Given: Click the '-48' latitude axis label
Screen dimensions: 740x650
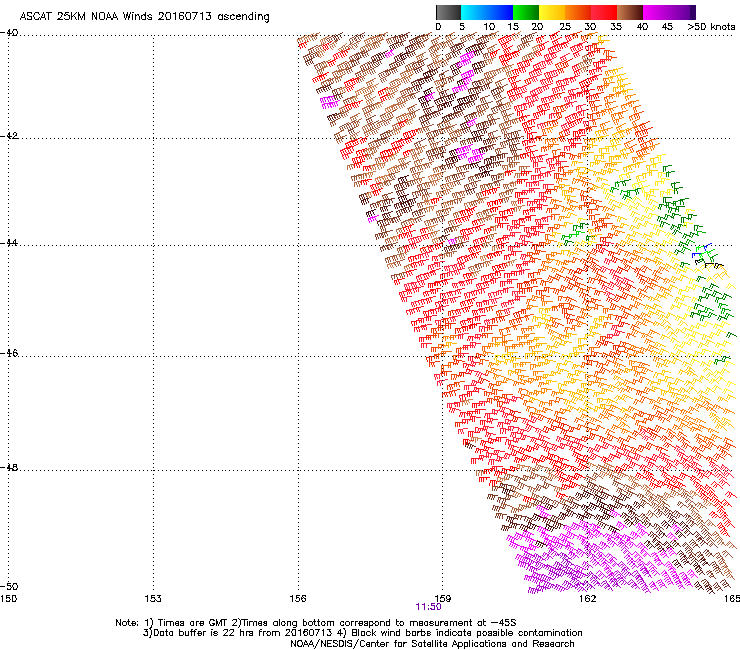Looking at the screenshot, I should point(9,467).
